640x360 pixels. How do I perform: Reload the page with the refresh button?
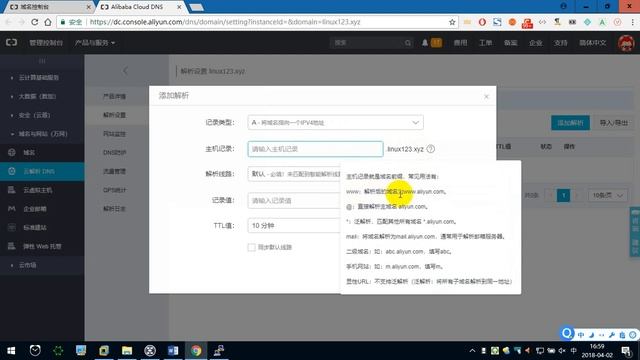[35, 22]
